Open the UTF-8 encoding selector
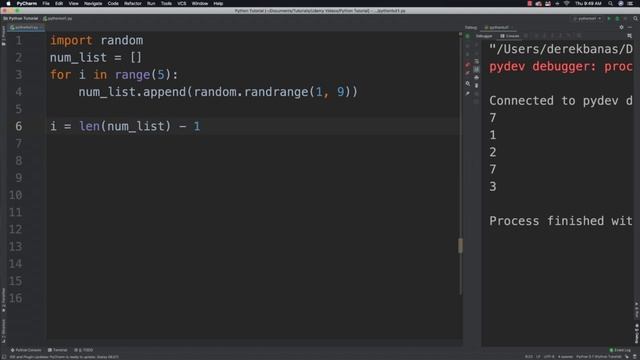Image resolution: width=640 pixels, height=360 pixels. [549, 357]
